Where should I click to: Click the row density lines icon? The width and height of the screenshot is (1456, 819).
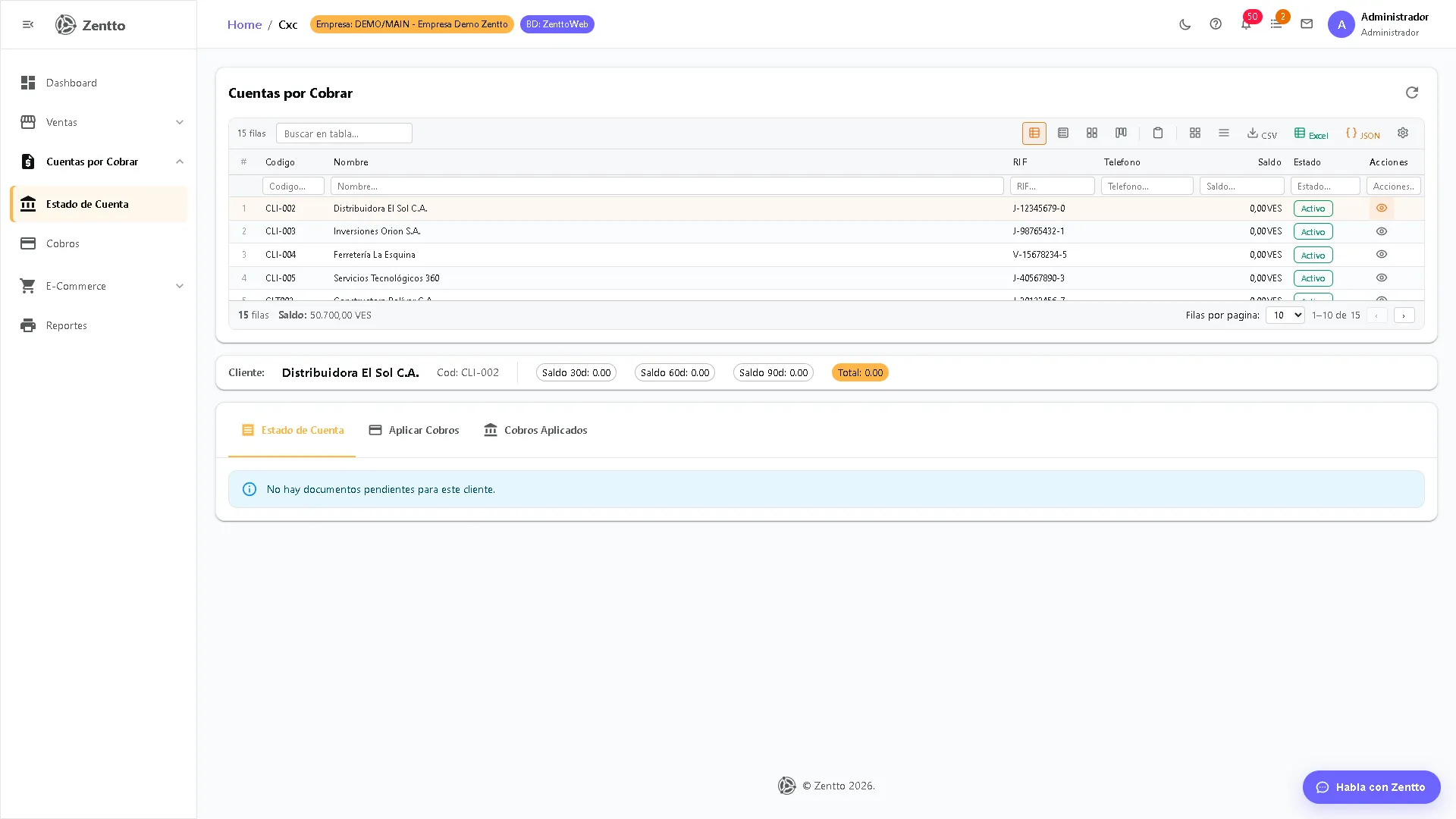[x=1224, y=133]
